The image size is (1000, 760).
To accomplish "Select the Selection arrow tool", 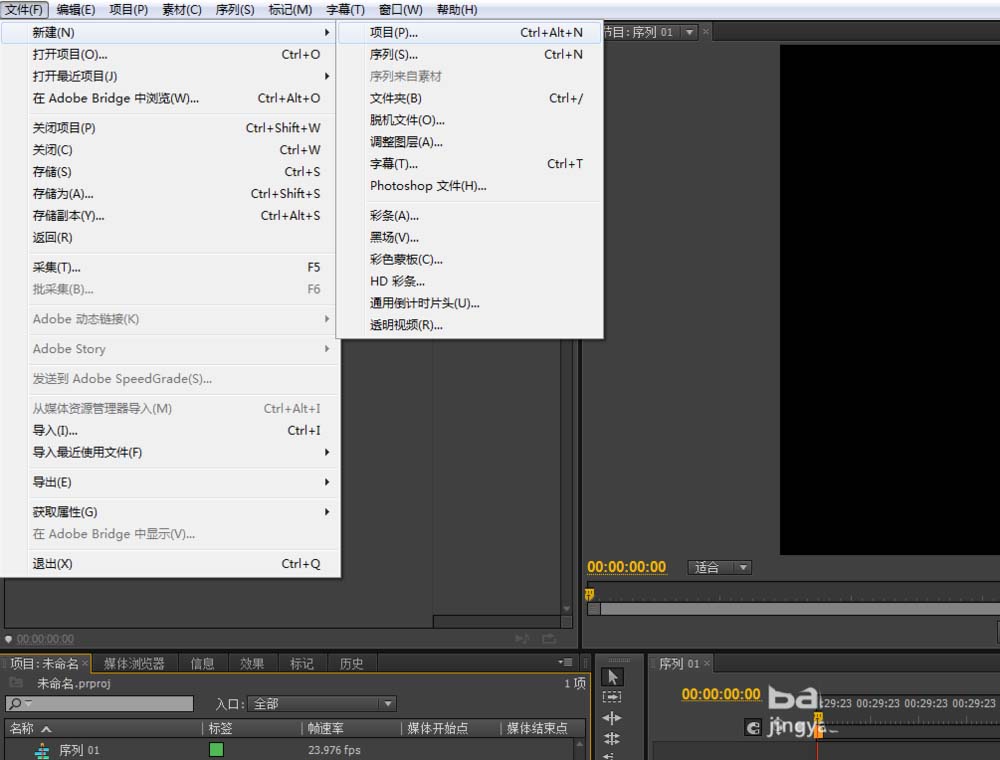I will [x=612, y=677].
